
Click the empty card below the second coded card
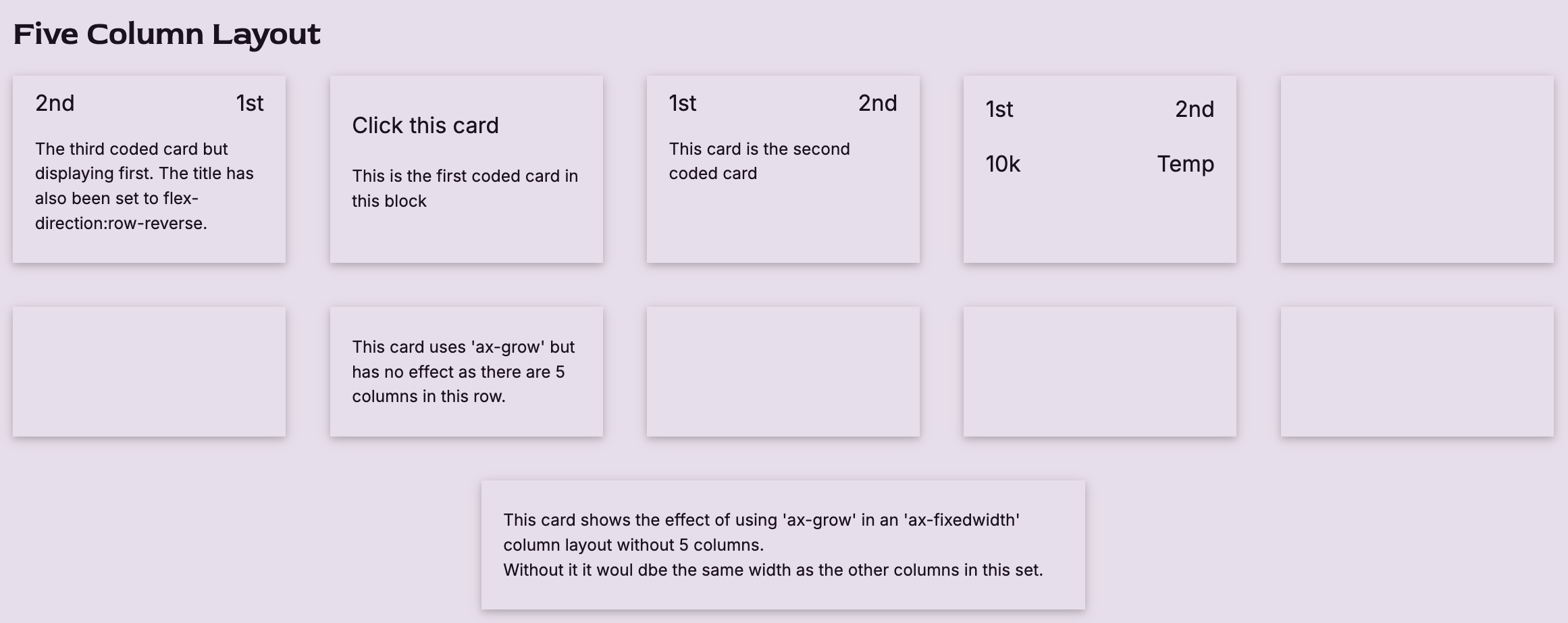[783, 372]
